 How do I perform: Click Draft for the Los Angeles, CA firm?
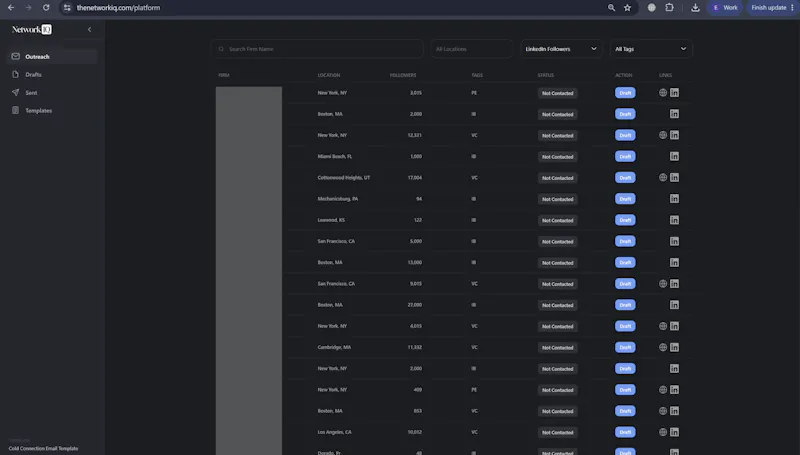625,432
